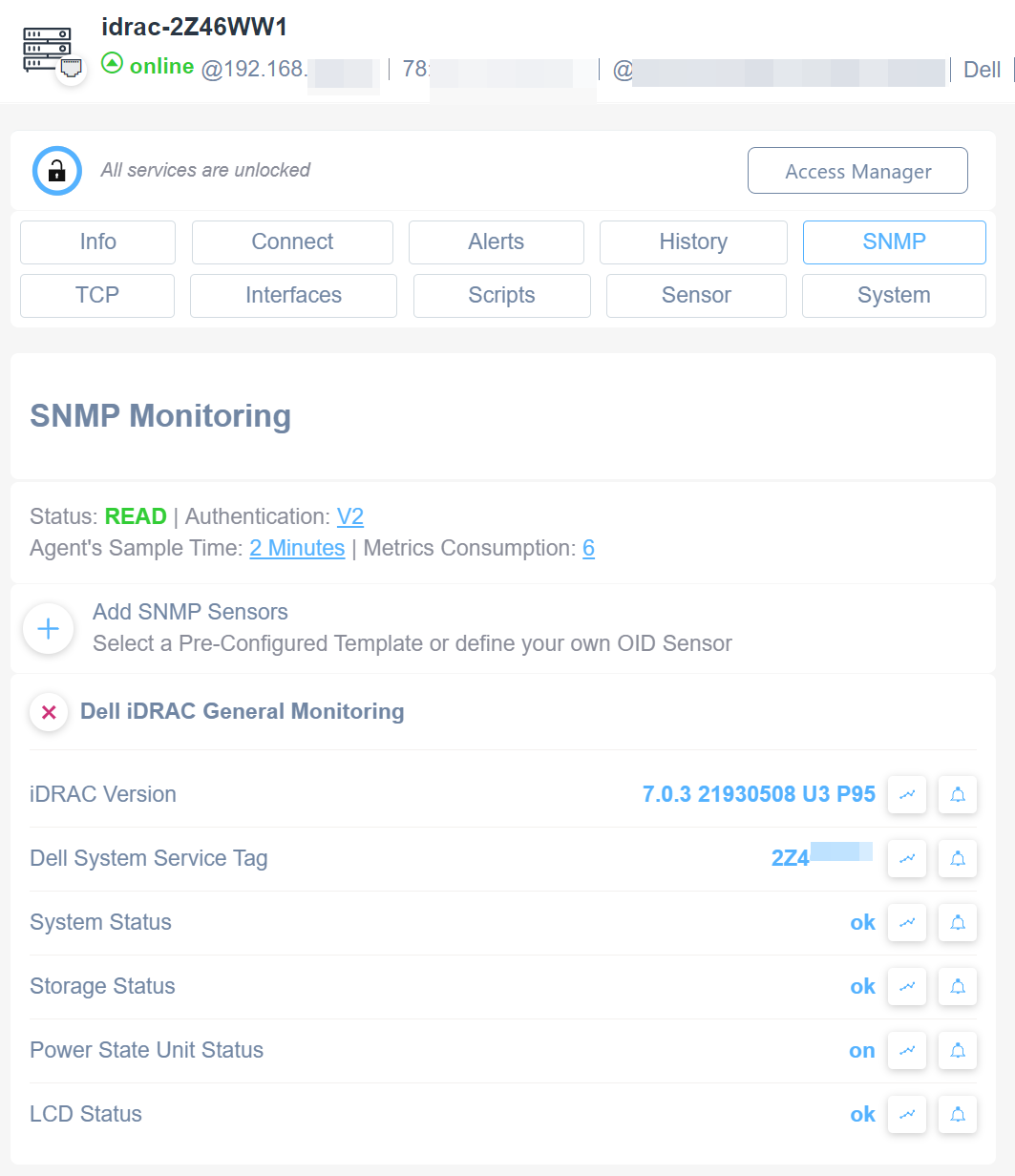
Task: Remove Dell iDRAC General Monitoring with X icon
Action: (49, 712)
